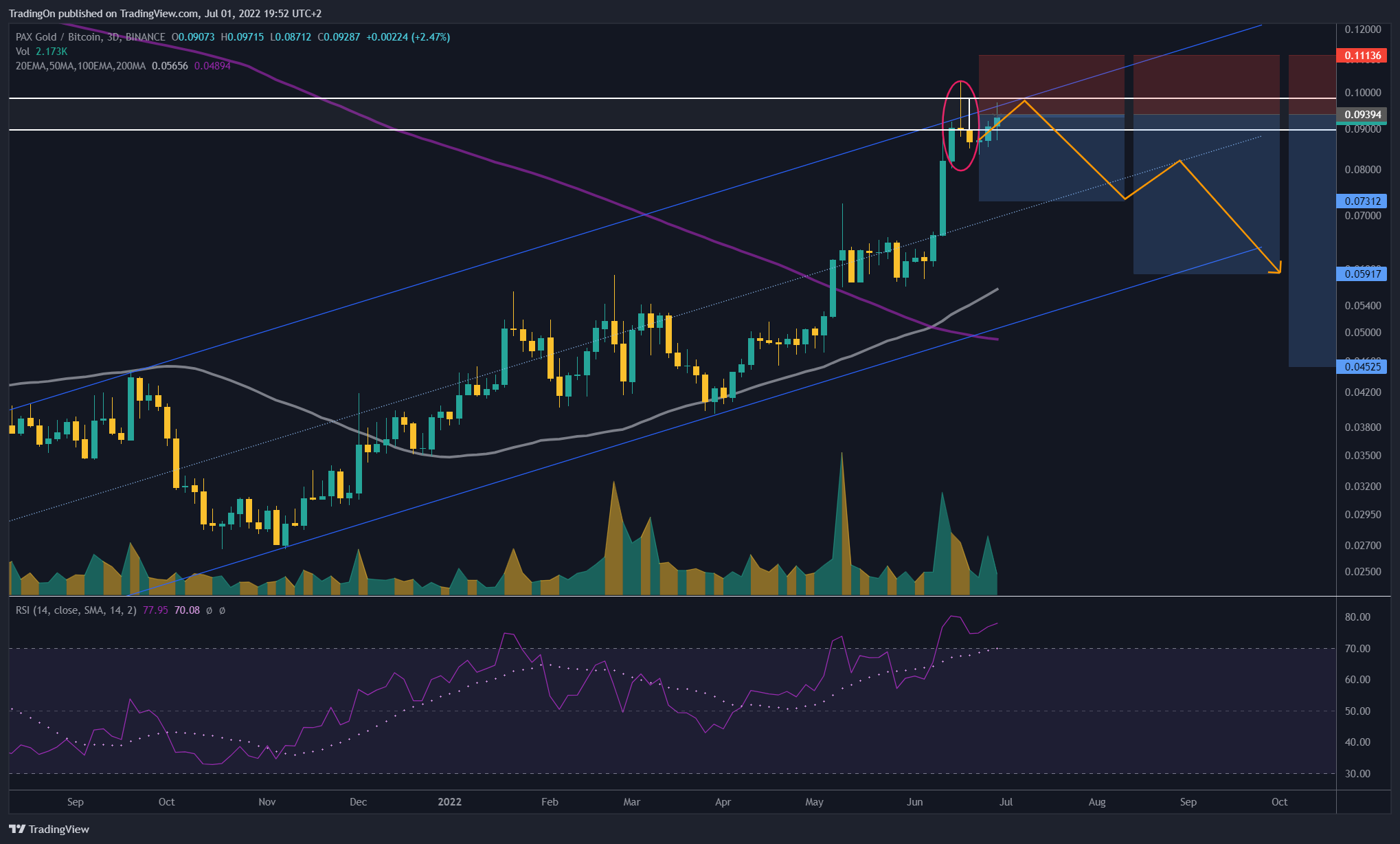Image resolution: width=1400 pixels, height=844 pixels.
Task: Click the 0.04200 price axis tick
Action: point(1362,392)
